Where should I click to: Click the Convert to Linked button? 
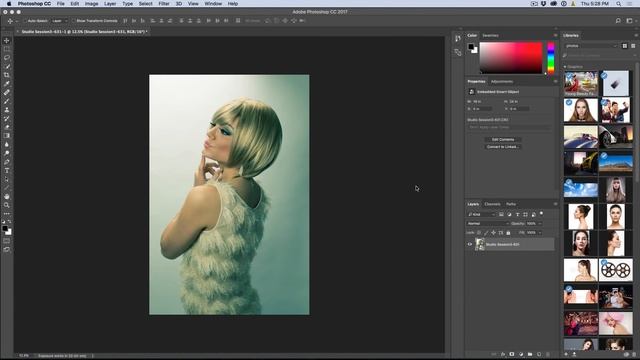[503, 147]
